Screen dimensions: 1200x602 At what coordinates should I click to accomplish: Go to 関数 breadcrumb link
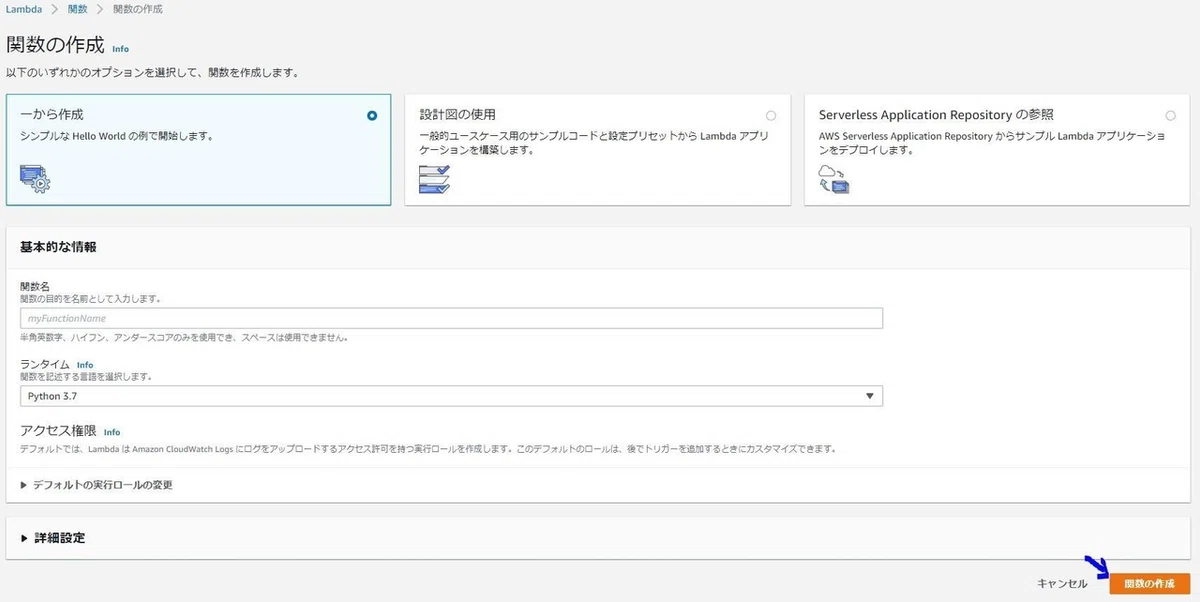(78, 9)
